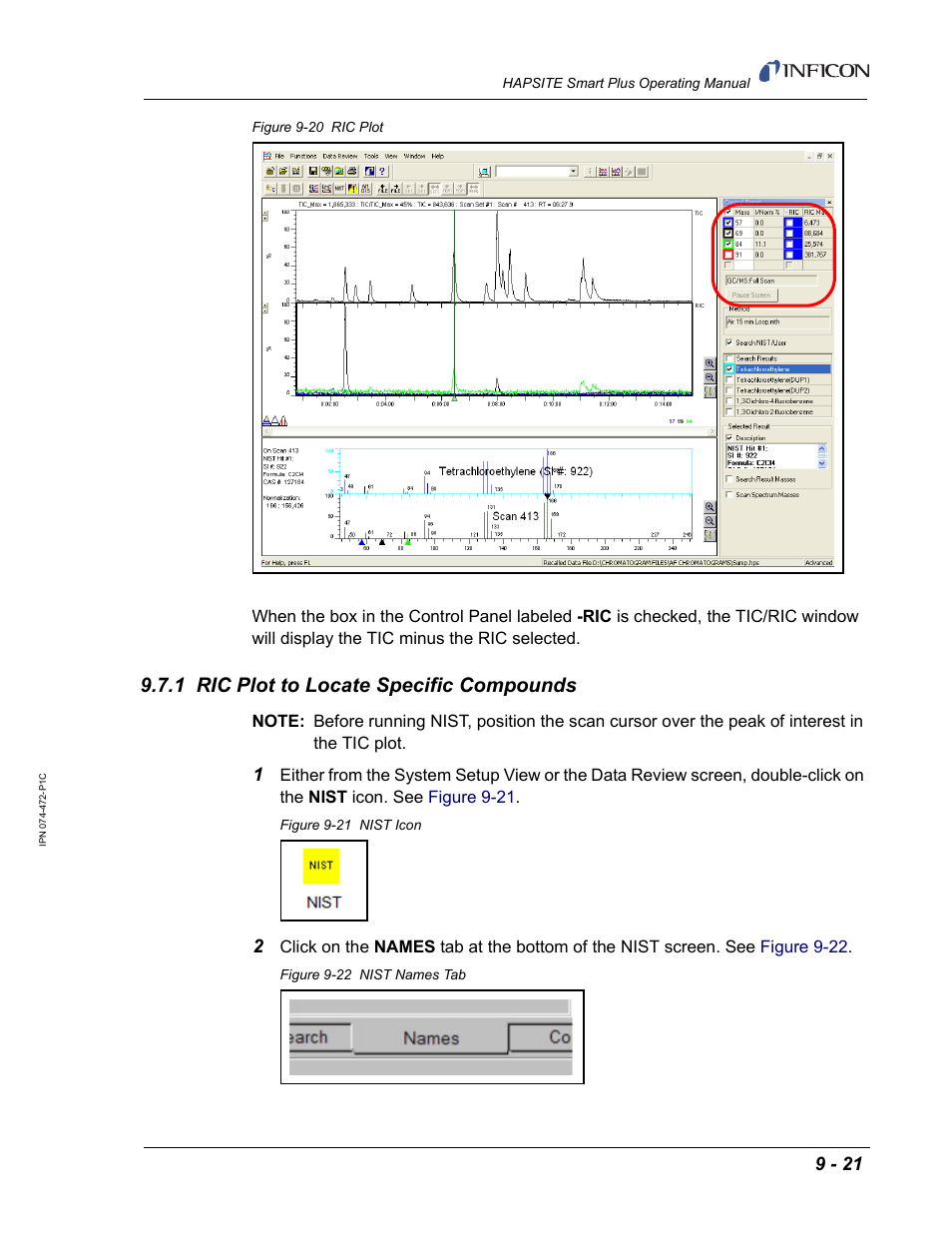This screenshot has height=1233, width=952.
Task: Toggle the Search NIST/User checkbox
Action: pyautogui.click(x=729, y=342)
